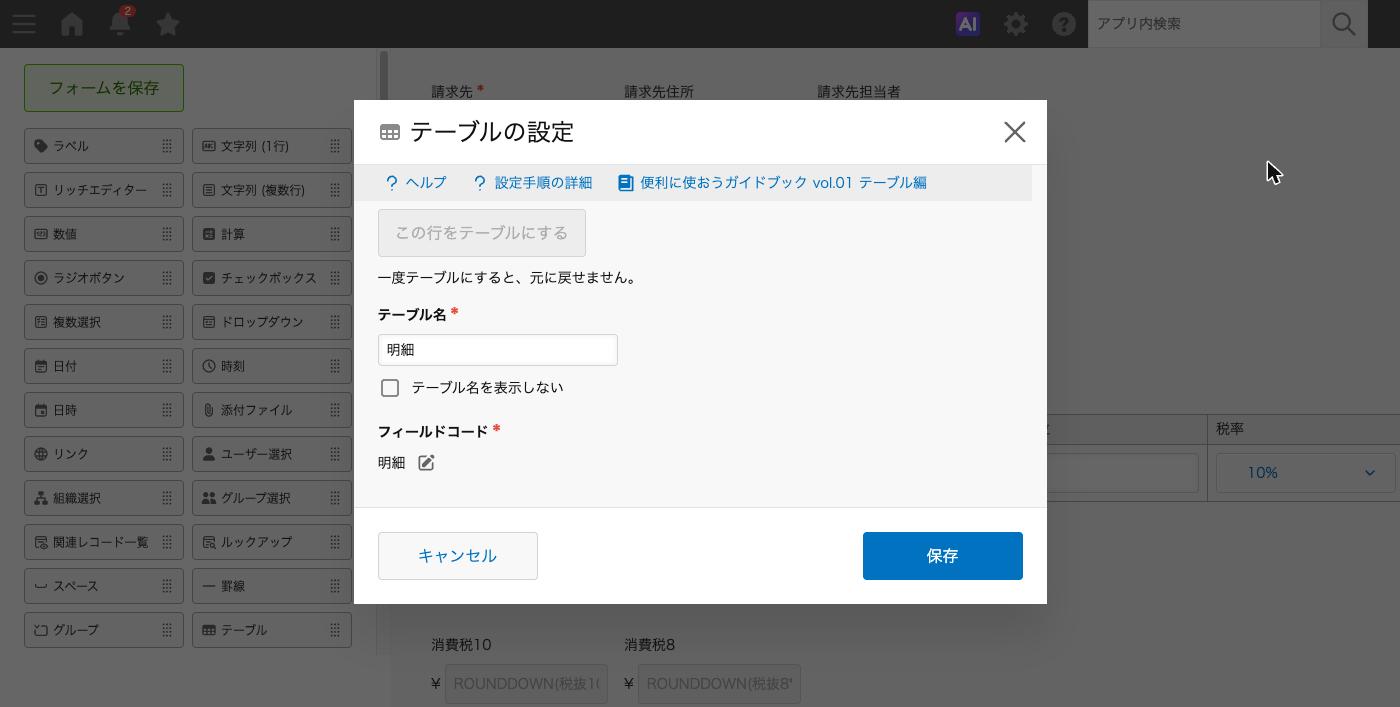
Task: Click the 消費税10 ROUNDDOWN field
Action: coord(526,684)
